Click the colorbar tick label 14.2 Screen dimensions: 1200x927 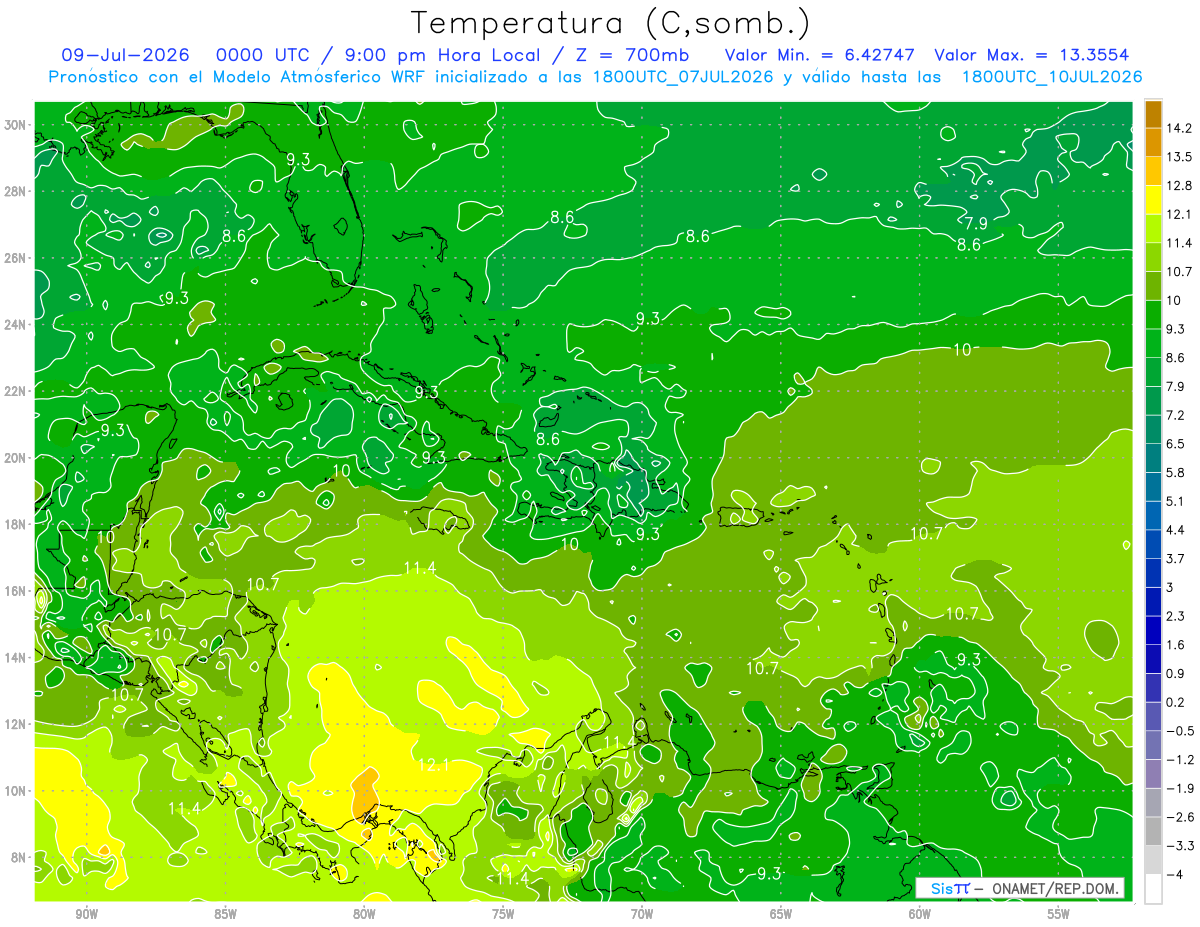pos(1179,128)
